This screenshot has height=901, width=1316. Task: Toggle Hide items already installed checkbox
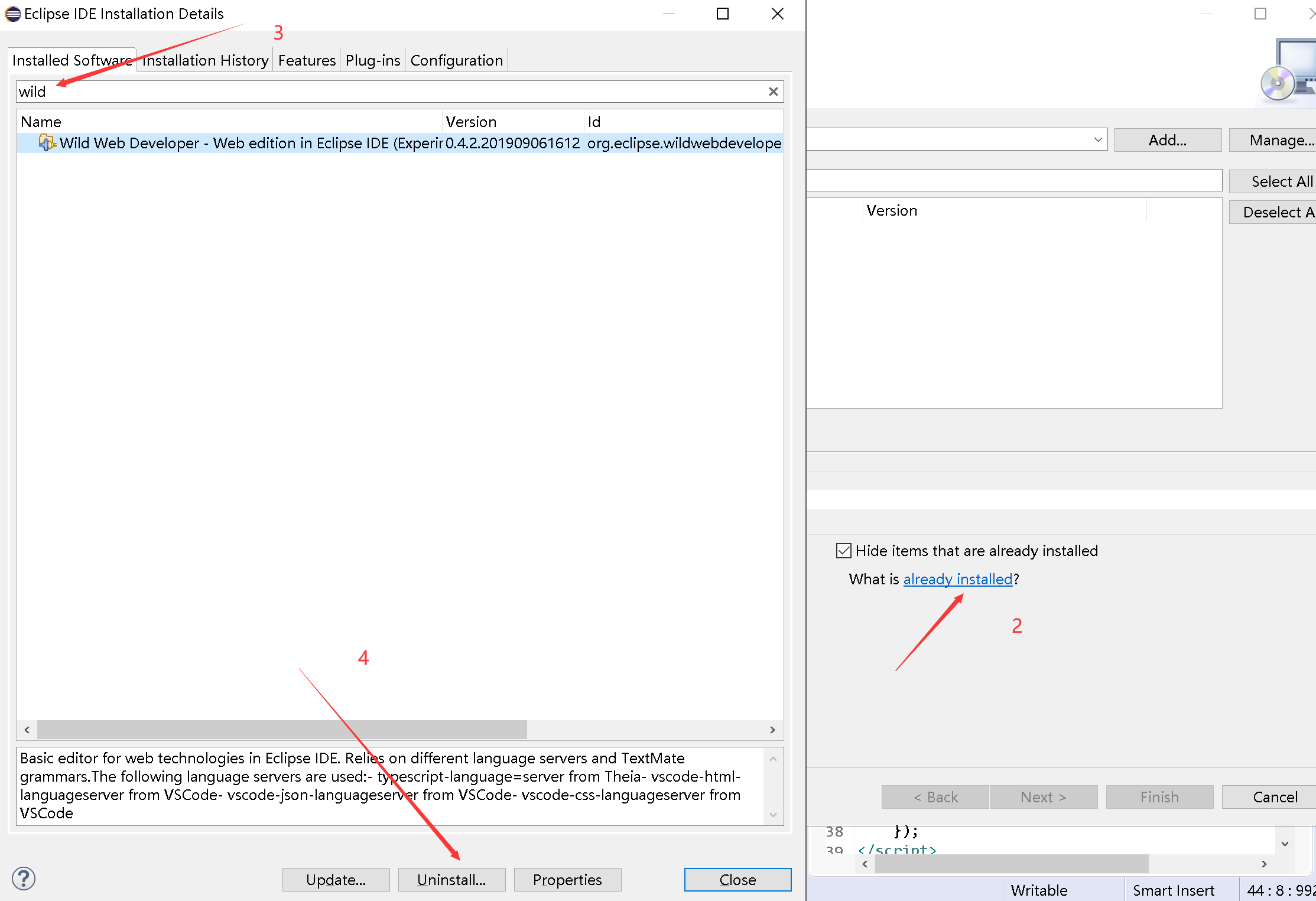click(844, 551)
